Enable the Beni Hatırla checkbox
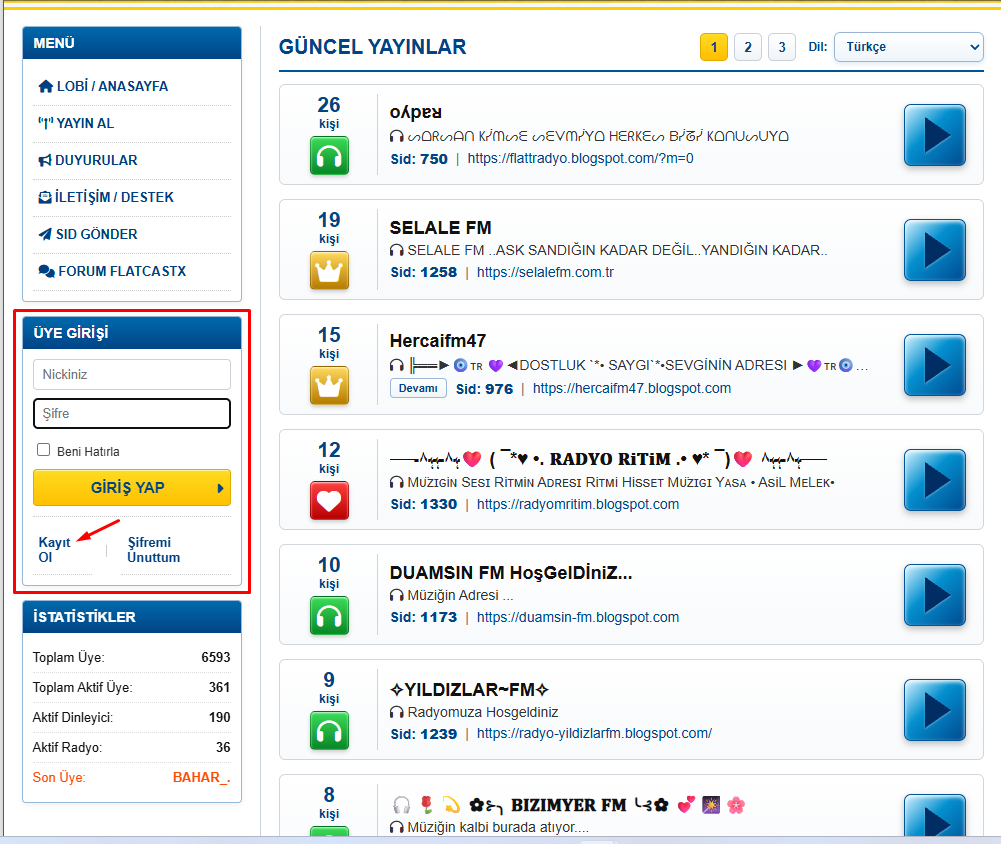This screenshot has height=844, width=1001. [43, 450]
